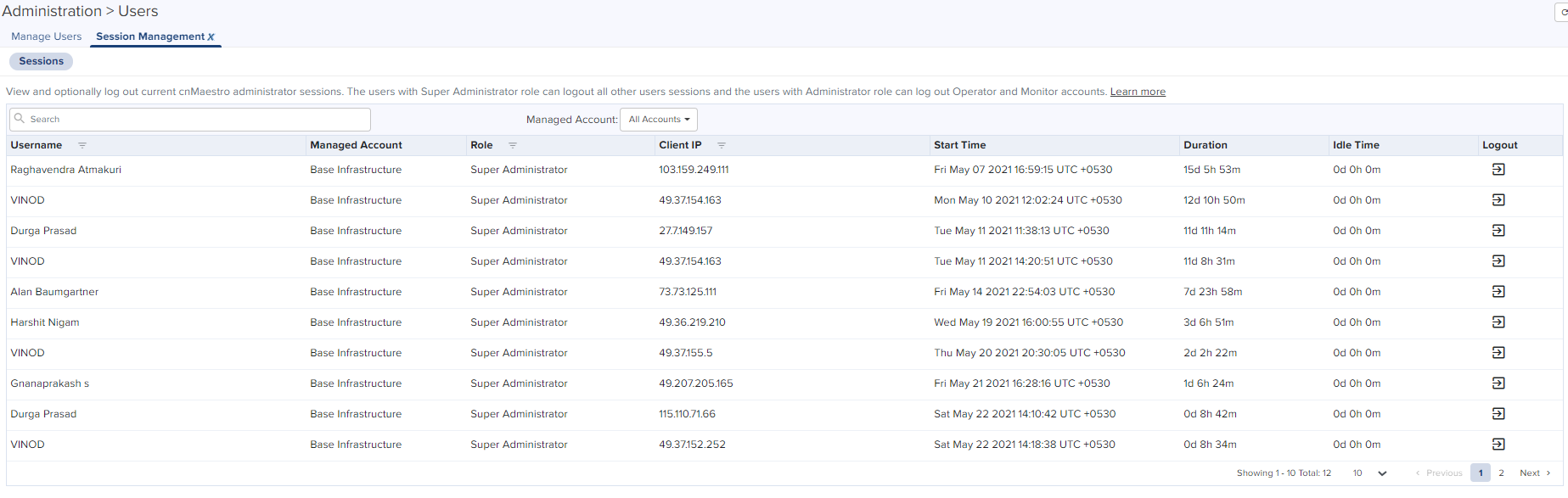This screenshot has height=498, width=1568.
Task: Click logout icon for session from 115.110.71.66
Action: [1498, 414]
